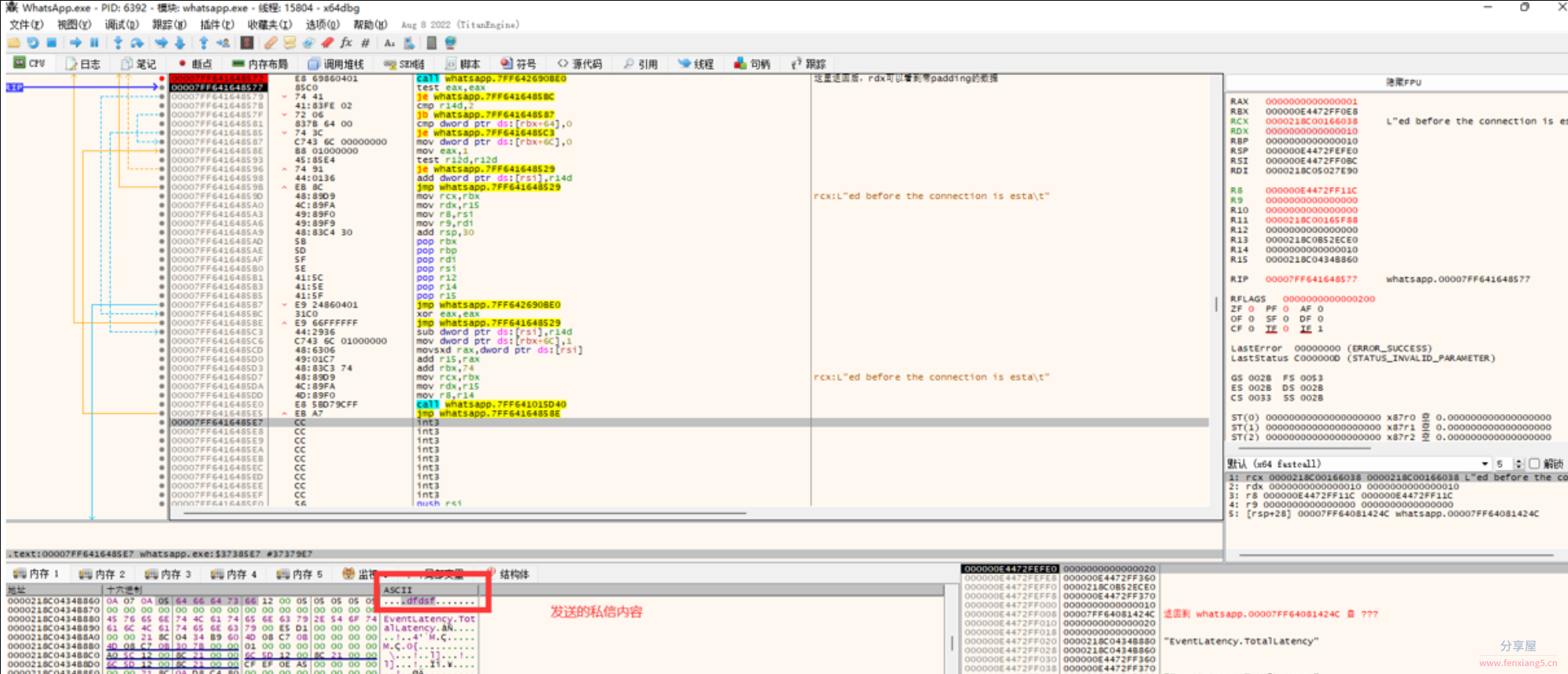Viewport: 1568px width, 674px height.
Task: Switch to the 断点 breakpoints tab
Action: point(195,64)
